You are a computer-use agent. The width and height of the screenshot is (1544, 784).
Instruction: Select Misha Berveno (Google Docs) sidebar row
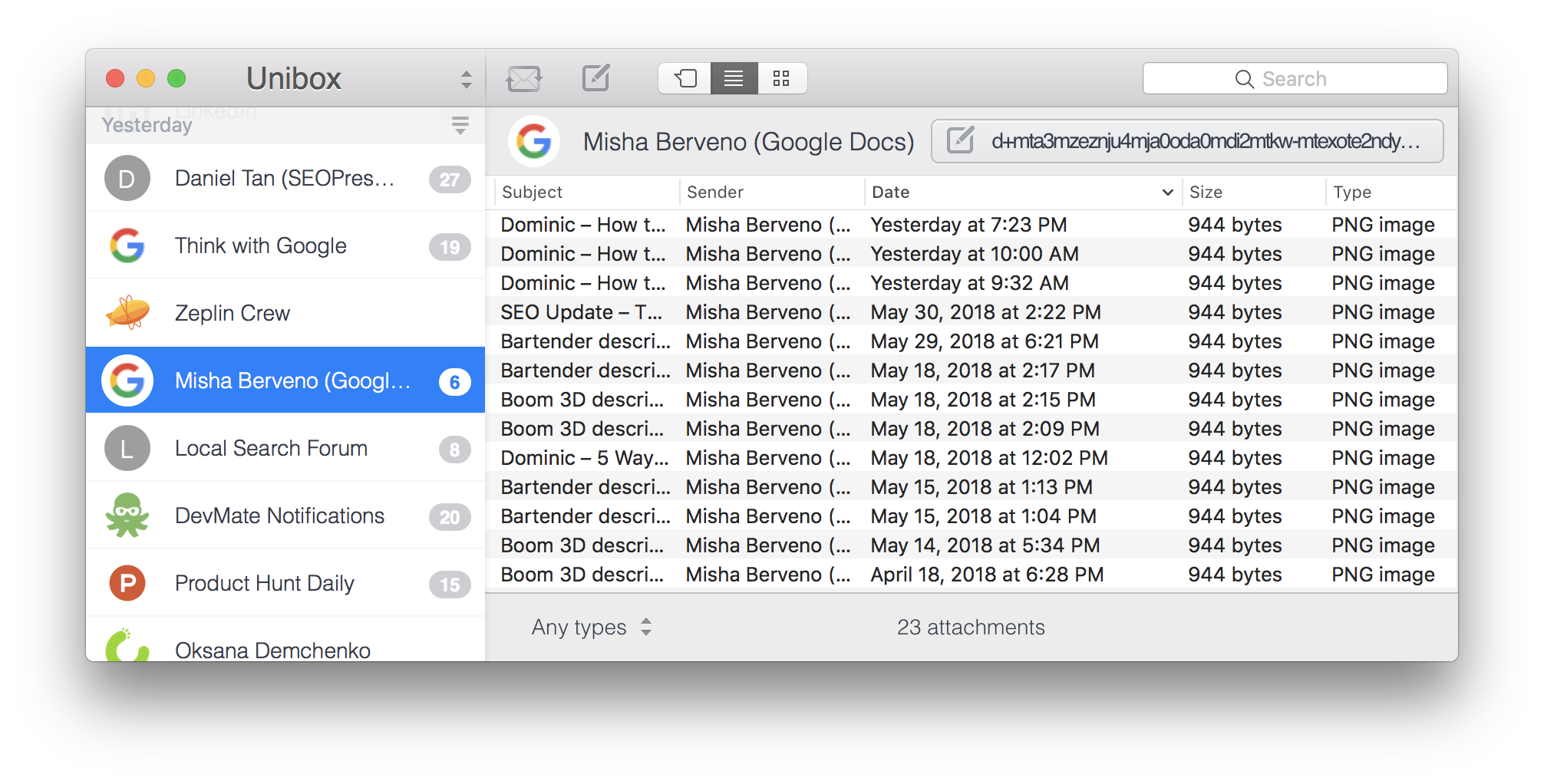pos(285,380)
